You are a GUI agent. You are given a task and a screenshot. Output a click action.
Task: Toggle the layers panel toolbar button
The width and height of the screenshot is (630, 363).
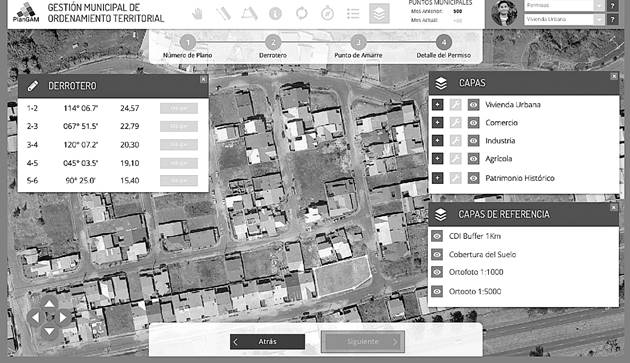point(379,13)
